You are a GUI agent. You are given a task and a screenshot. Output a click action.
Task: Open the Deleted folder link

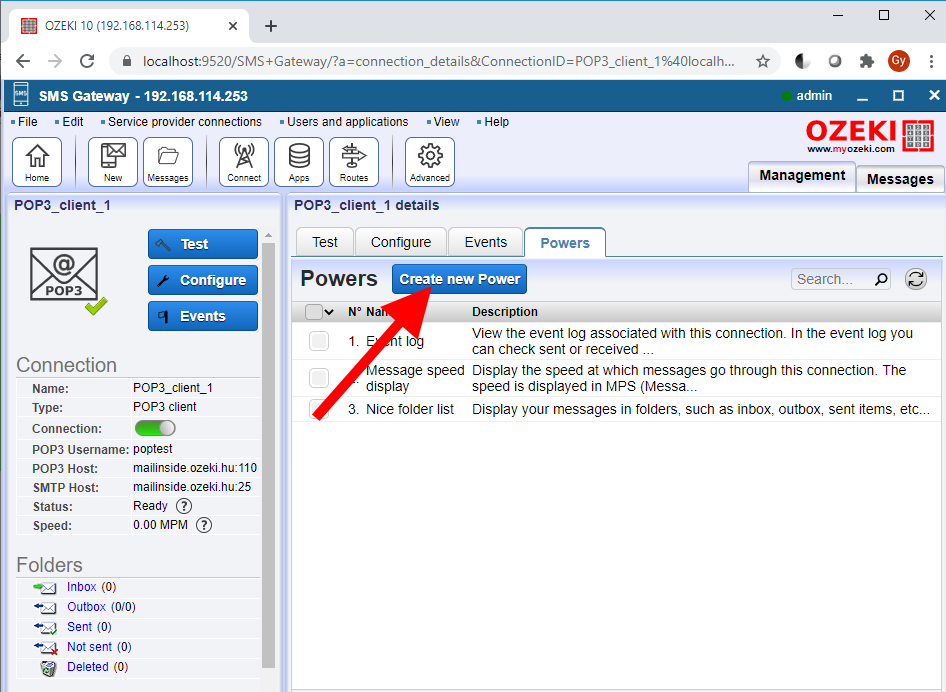pyautogui.click(x=87, y=667)
